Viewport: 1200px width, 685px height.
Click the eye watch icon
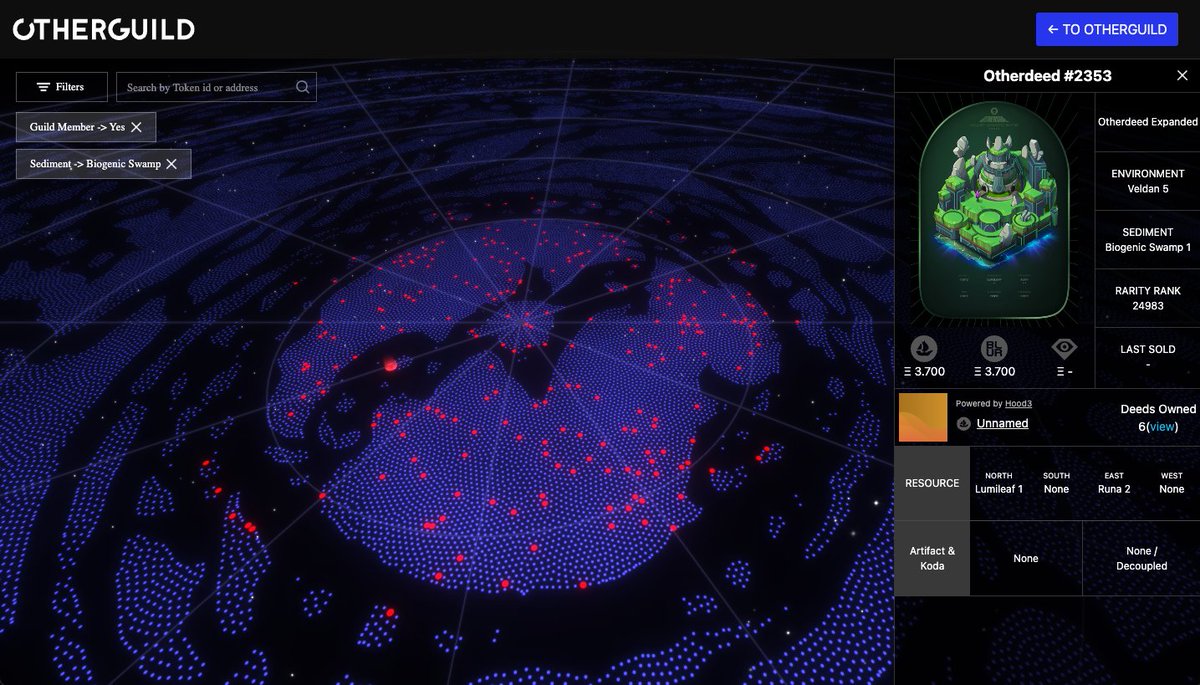click(1064, 348)
